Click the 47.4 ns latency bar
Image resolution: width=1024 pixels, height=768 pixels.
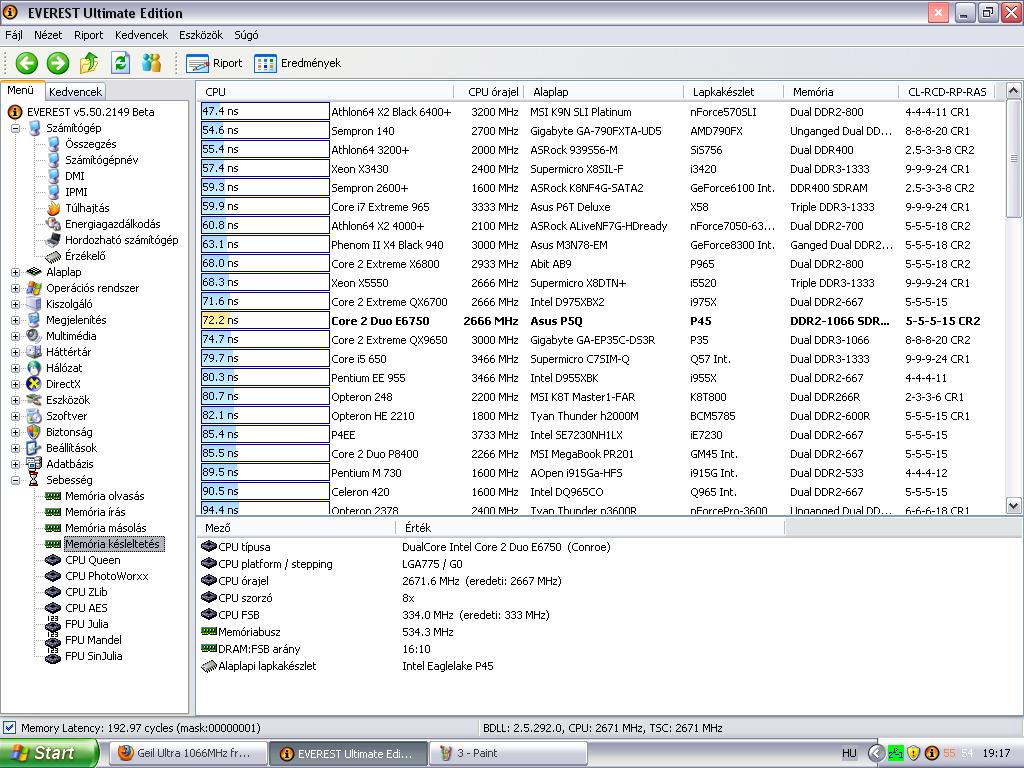(x=265, y=112)
